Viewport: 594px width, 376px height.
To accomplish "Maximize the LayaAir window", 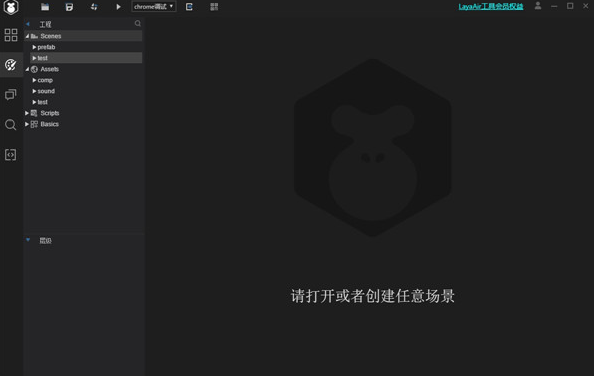I will (570, 6).
